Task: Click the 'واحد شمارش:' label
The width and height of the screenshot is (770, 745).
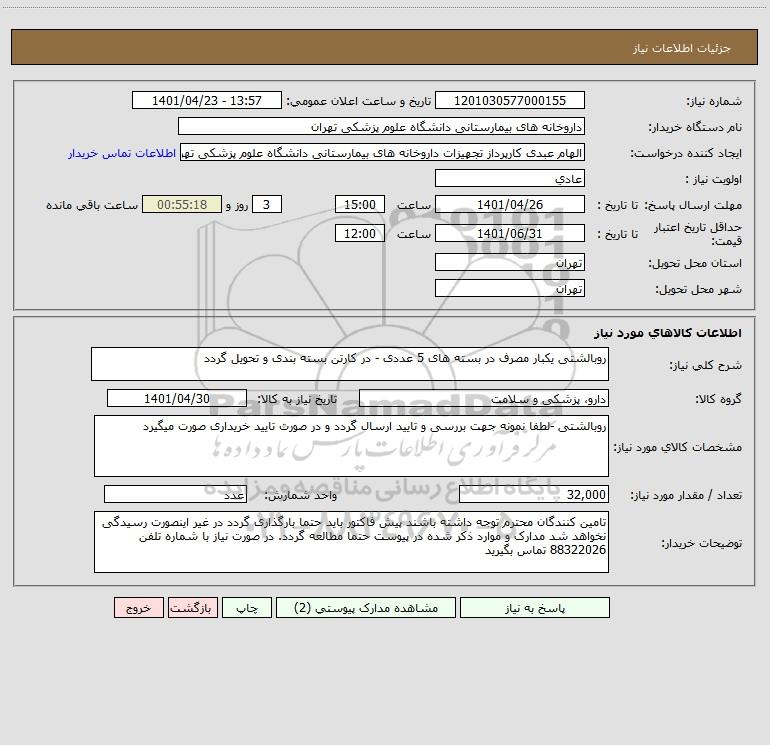Action: click(x=301, y=496)
